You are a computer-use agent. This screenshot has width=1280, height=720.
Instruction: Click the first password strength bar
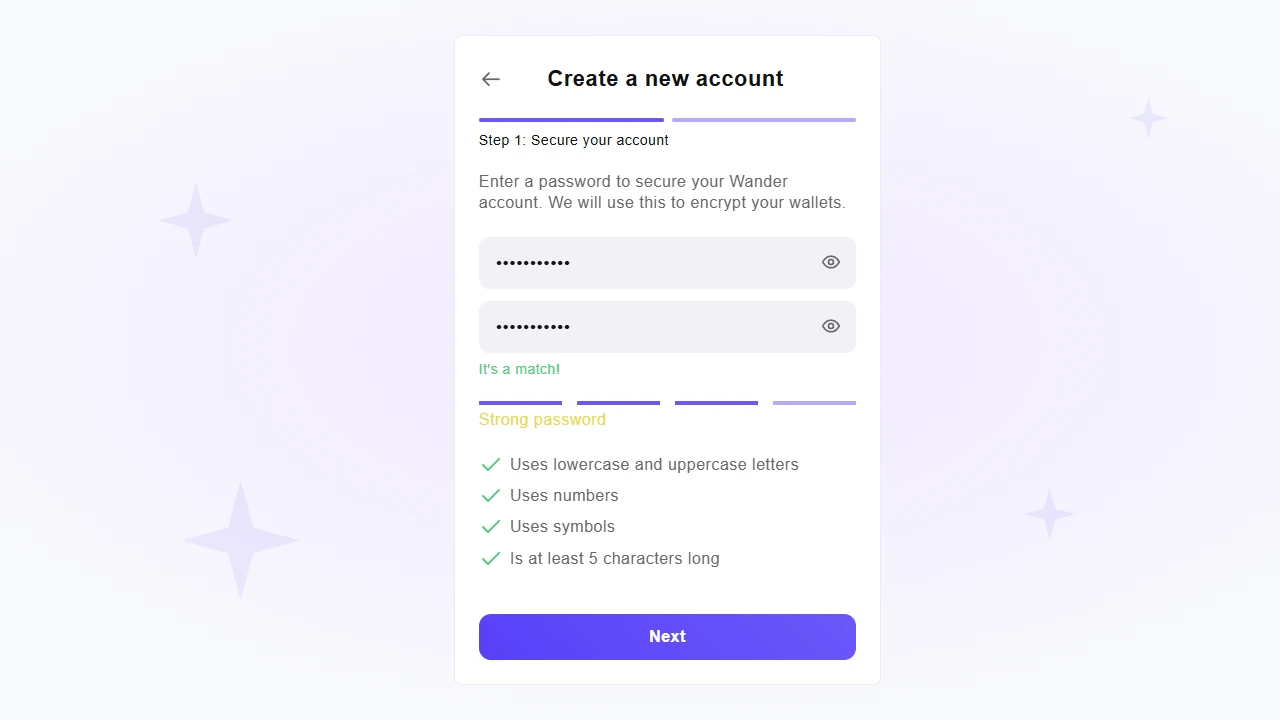click(520, 403)
